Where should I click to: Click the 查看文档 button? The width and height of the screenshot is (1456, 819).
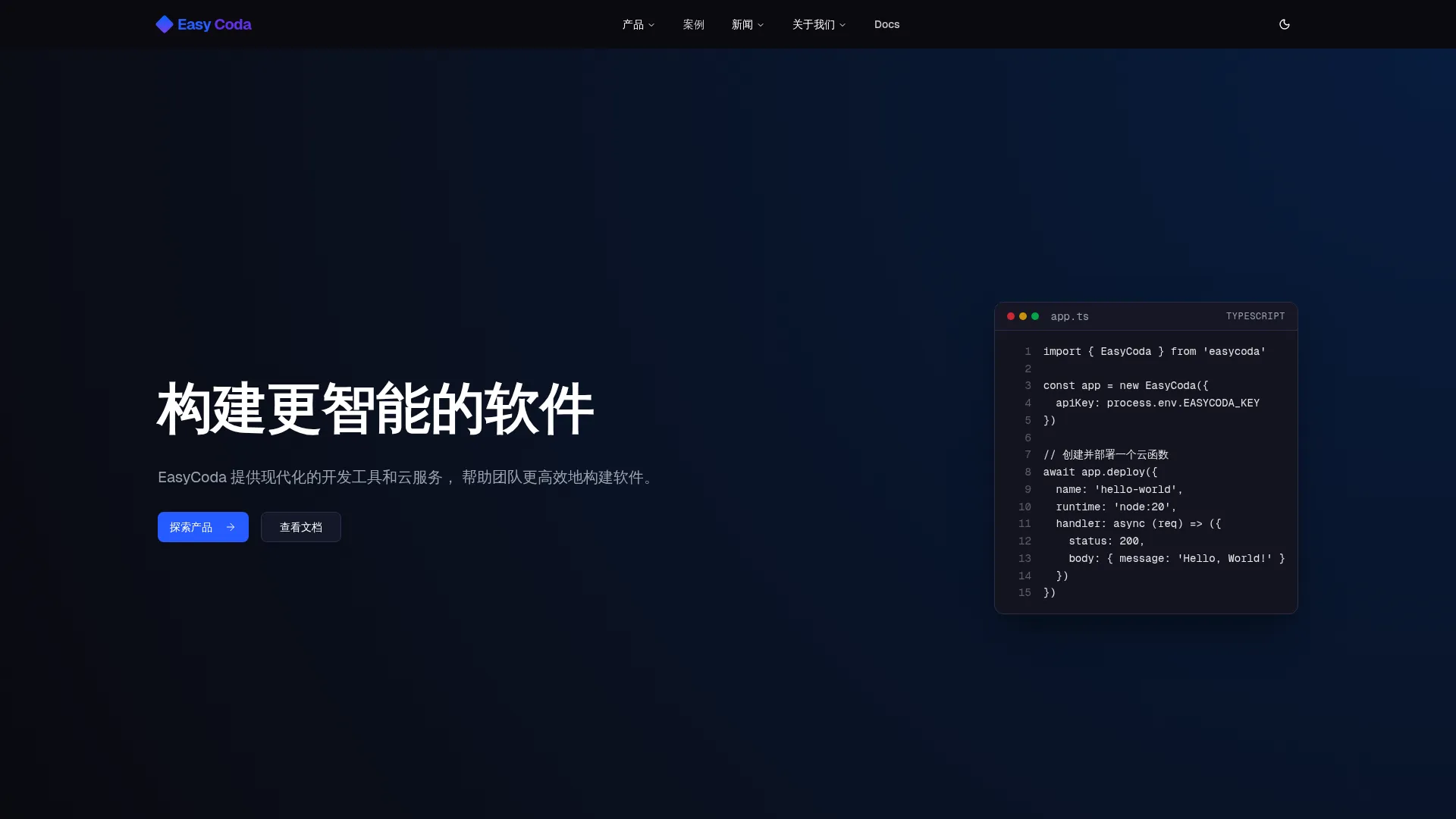coord(301,527)
